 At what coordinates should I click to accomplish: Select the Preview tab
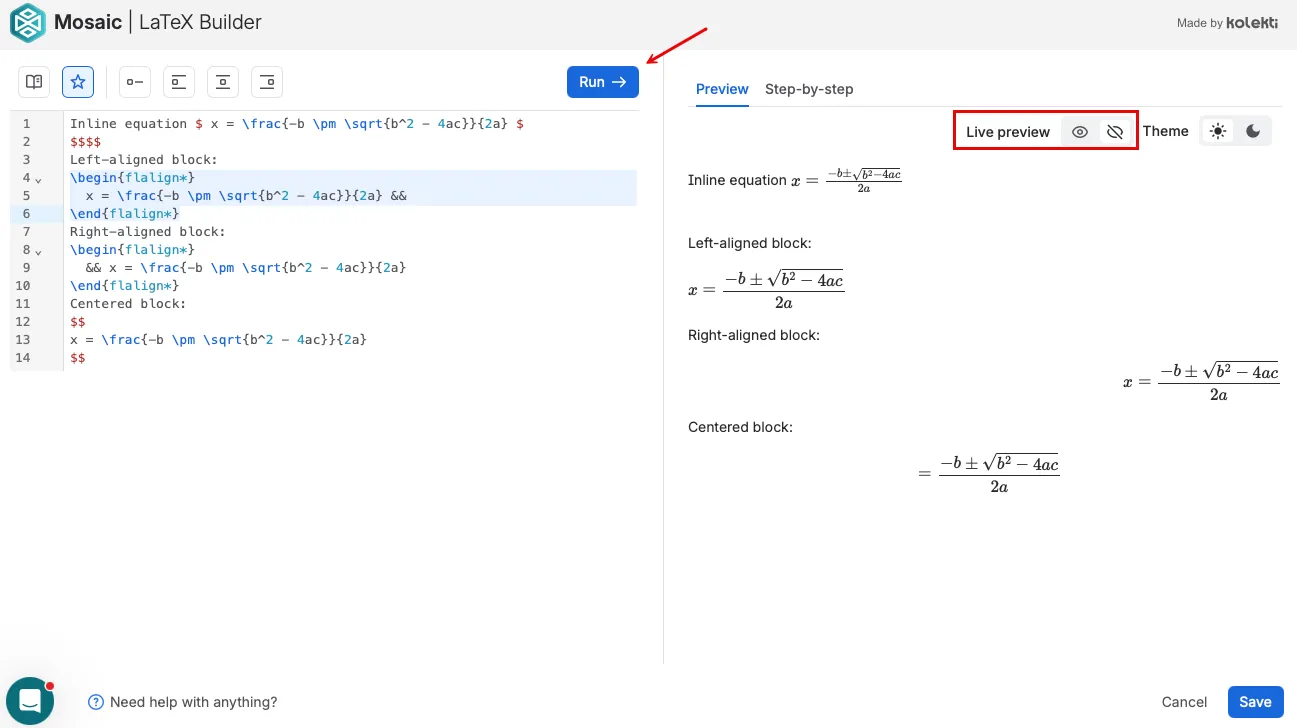coord(722,89)
